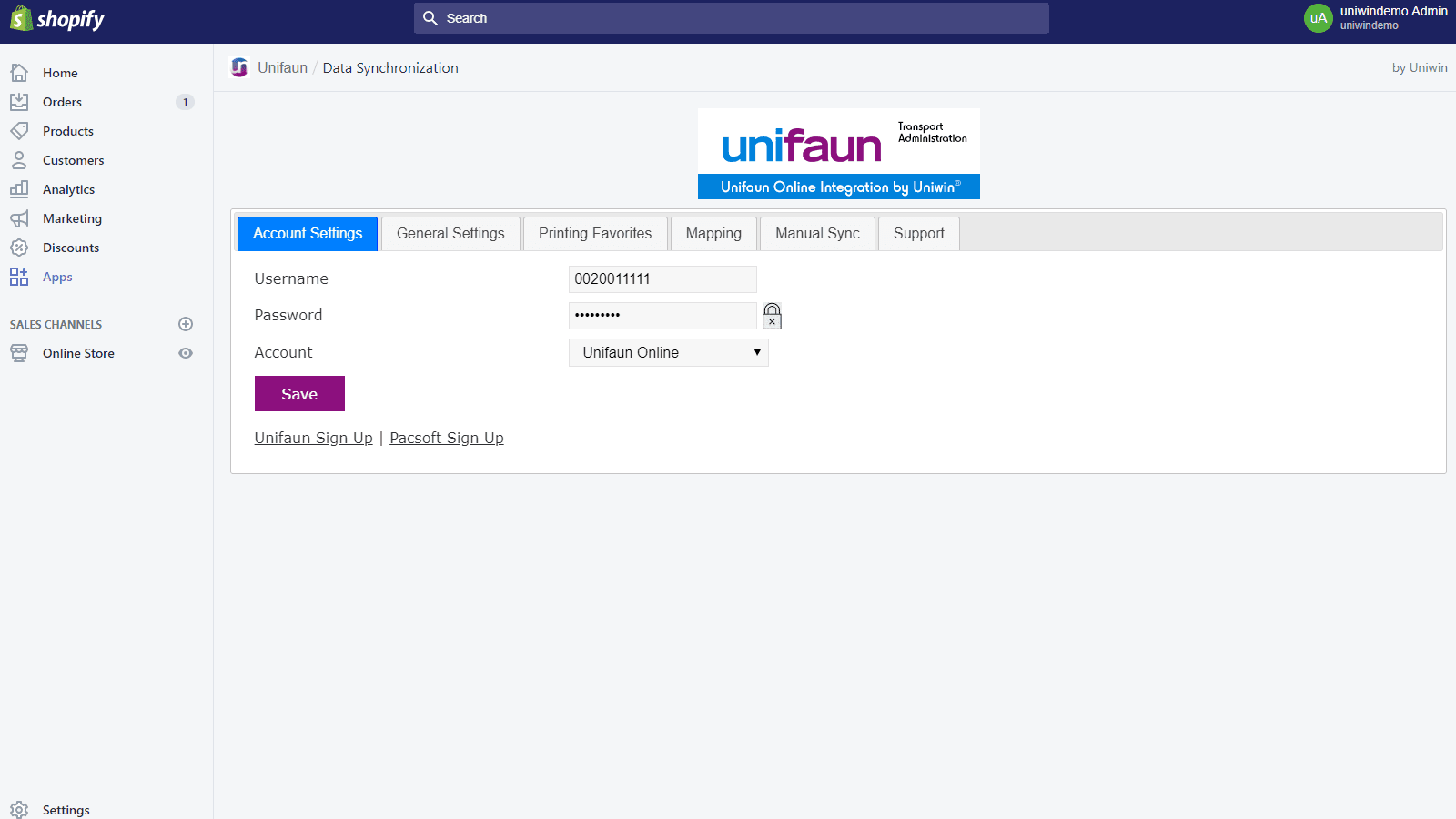Screen dimensions: 1456x819
Task: Open the Home section from the sidebar
Action: pyautogui.click(x=19, y=73)
